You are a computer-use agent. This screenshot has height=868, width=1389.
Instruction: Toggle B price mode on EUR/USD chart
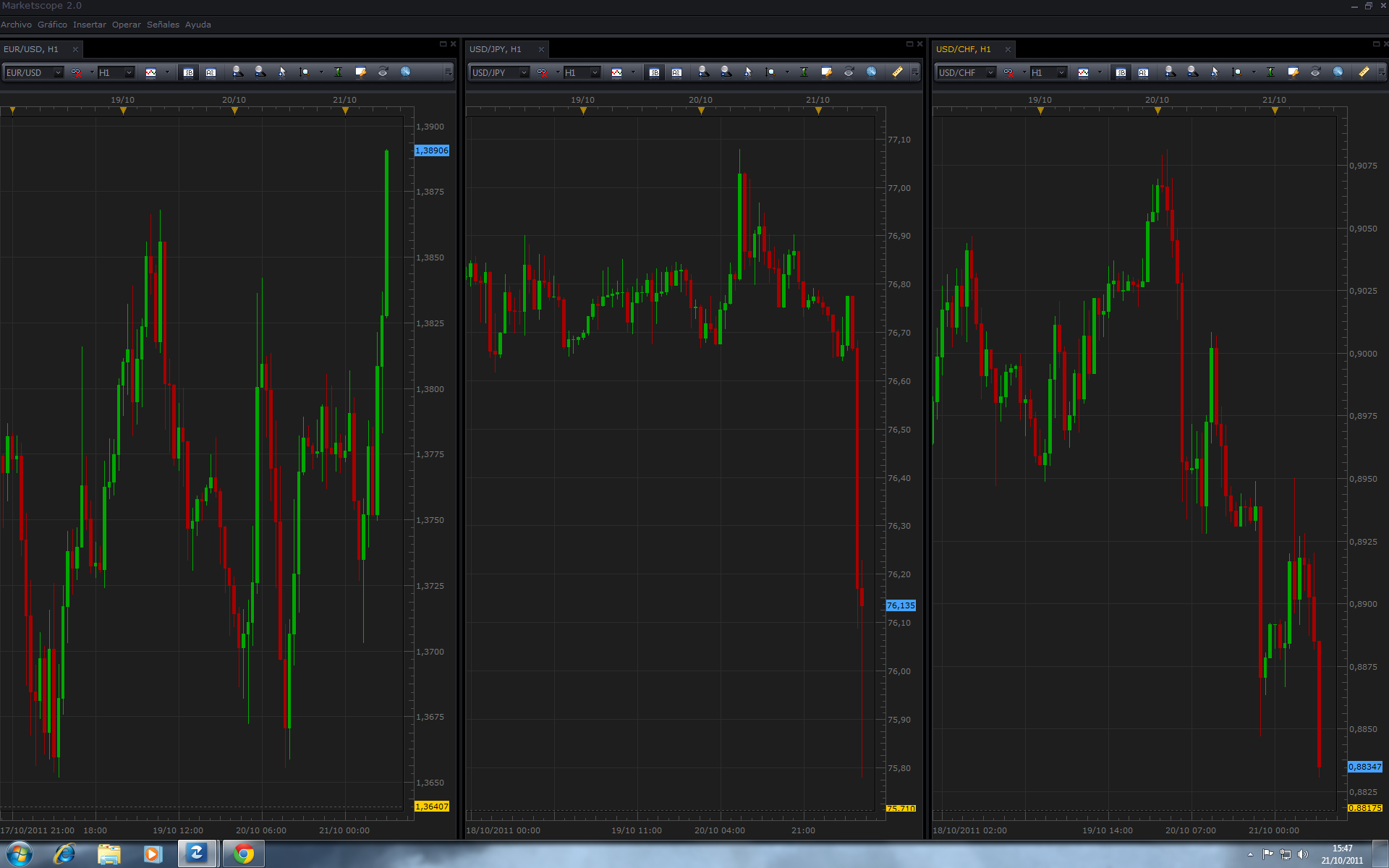[x=188, y=72]
